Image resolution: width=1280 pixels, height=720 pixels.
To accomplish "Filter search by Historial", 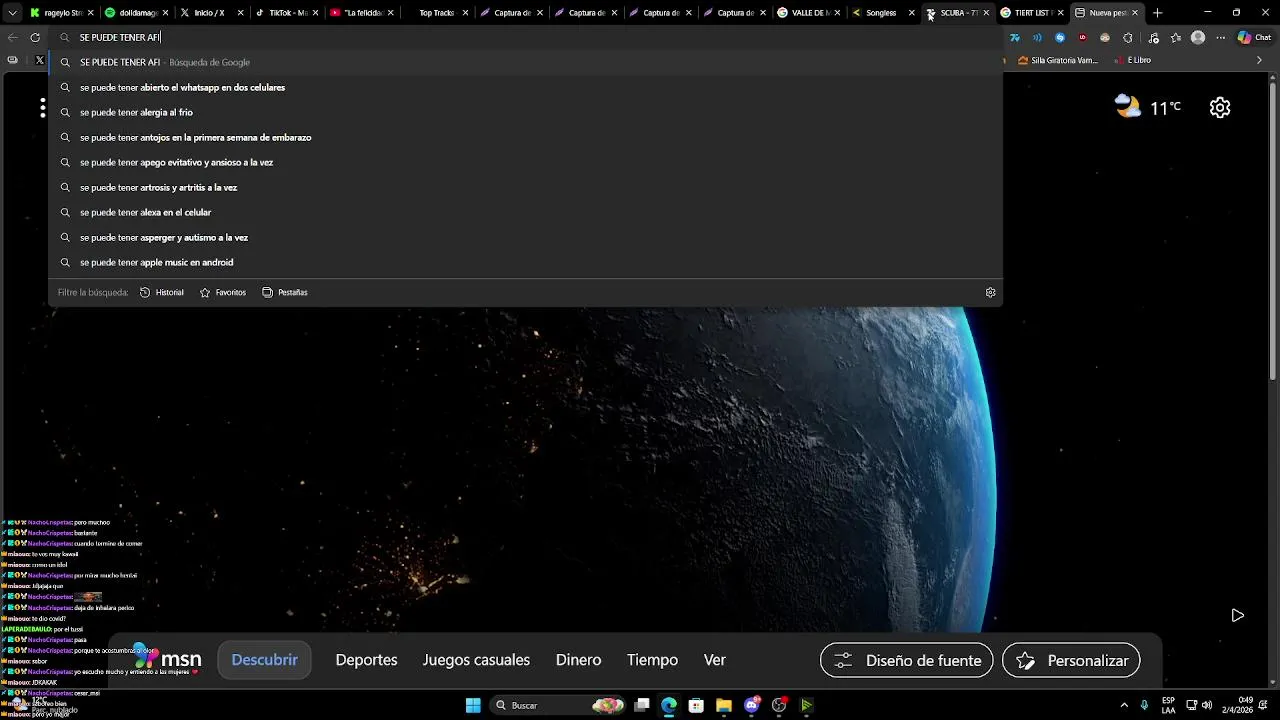I will tap(162, 293).
